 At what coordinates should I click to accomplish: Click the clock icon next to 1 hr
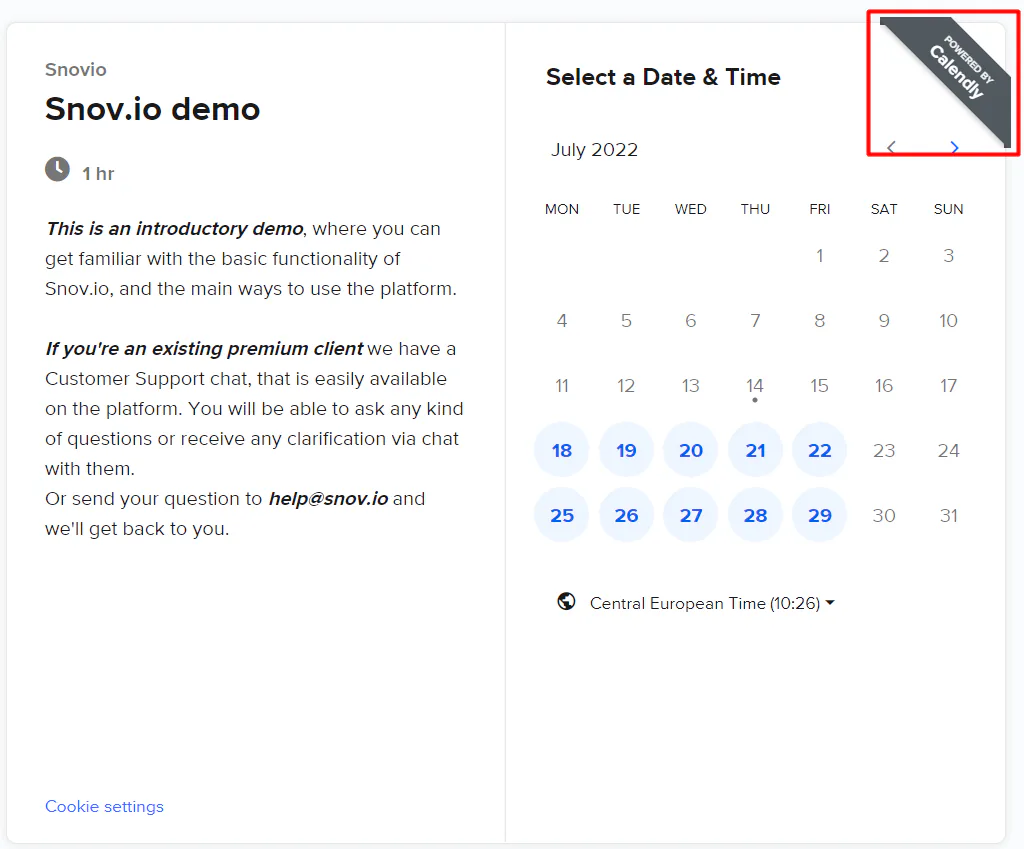pos(57,169)
